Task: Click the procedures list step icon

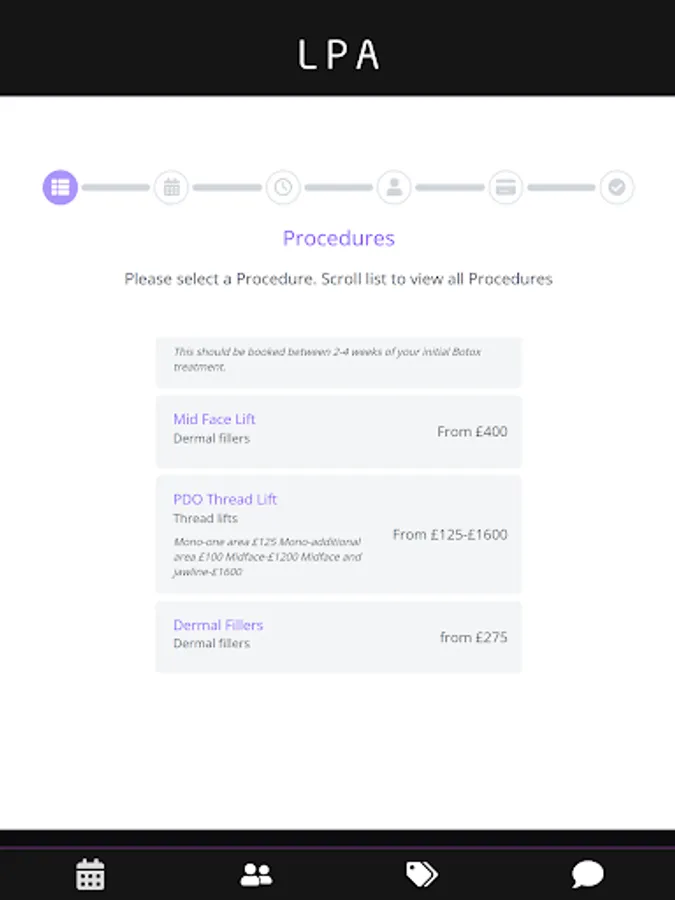Action: pos(60,187)
